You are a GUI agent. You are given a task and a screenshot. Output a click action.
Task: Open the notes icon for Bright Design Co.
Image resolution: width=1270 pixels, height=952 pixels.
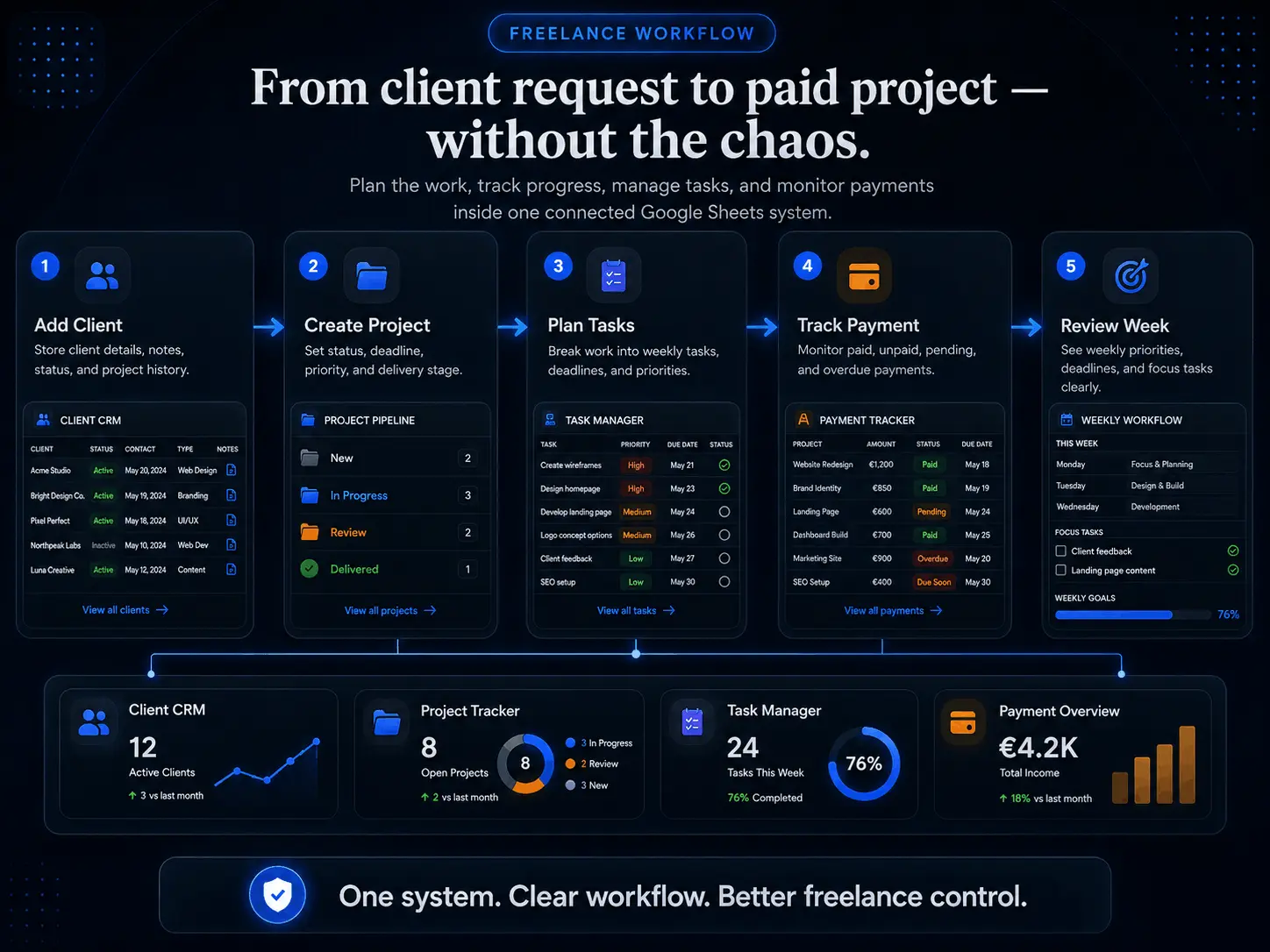click(232, 495)
